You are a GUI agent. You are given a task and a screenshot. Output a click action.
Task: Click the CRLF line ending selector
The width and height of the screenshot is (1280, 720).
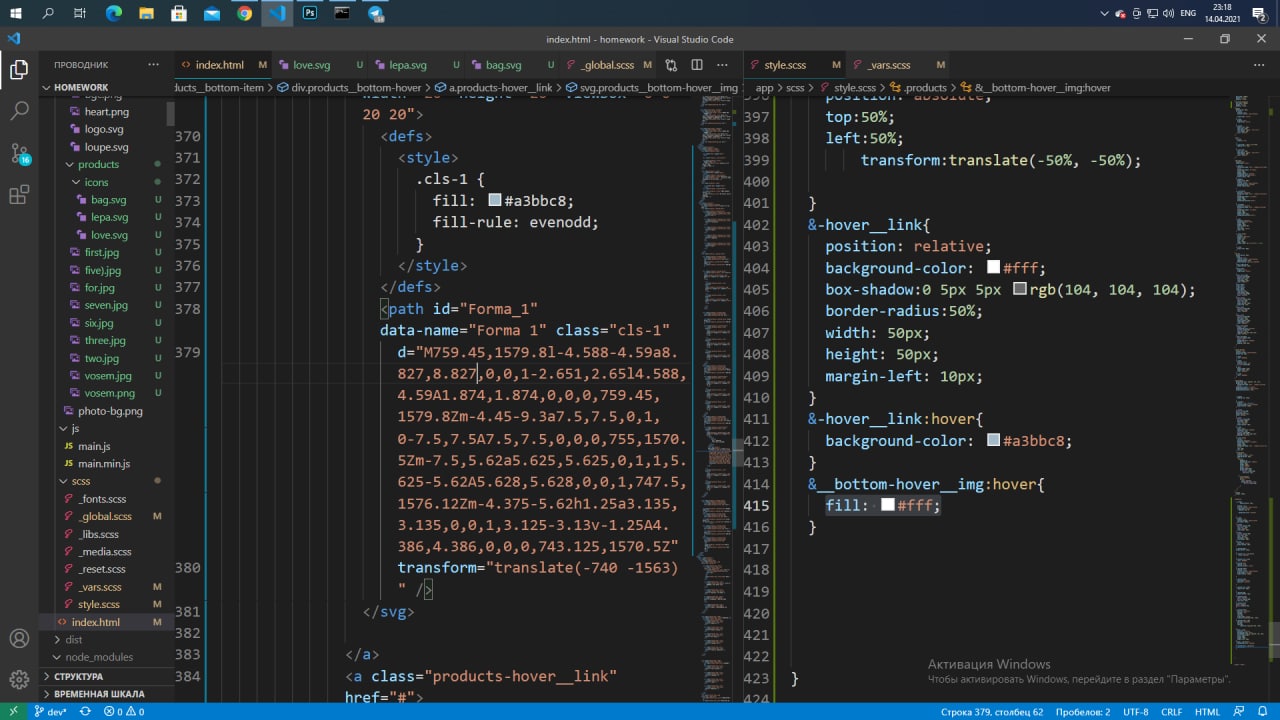(1171, 712)
